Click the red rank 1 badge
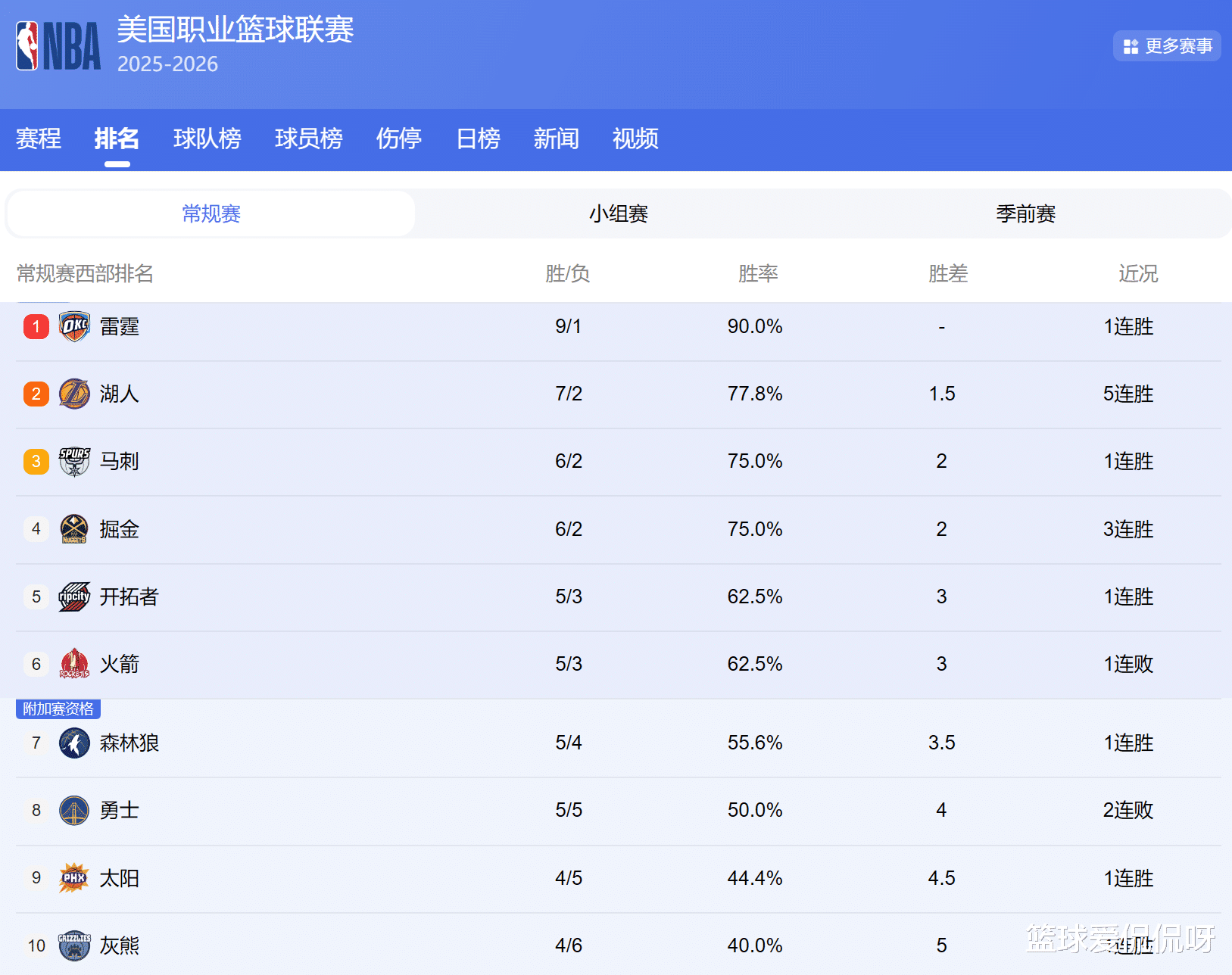Viewport: 1232px width, 975px height. pos(36,327)
